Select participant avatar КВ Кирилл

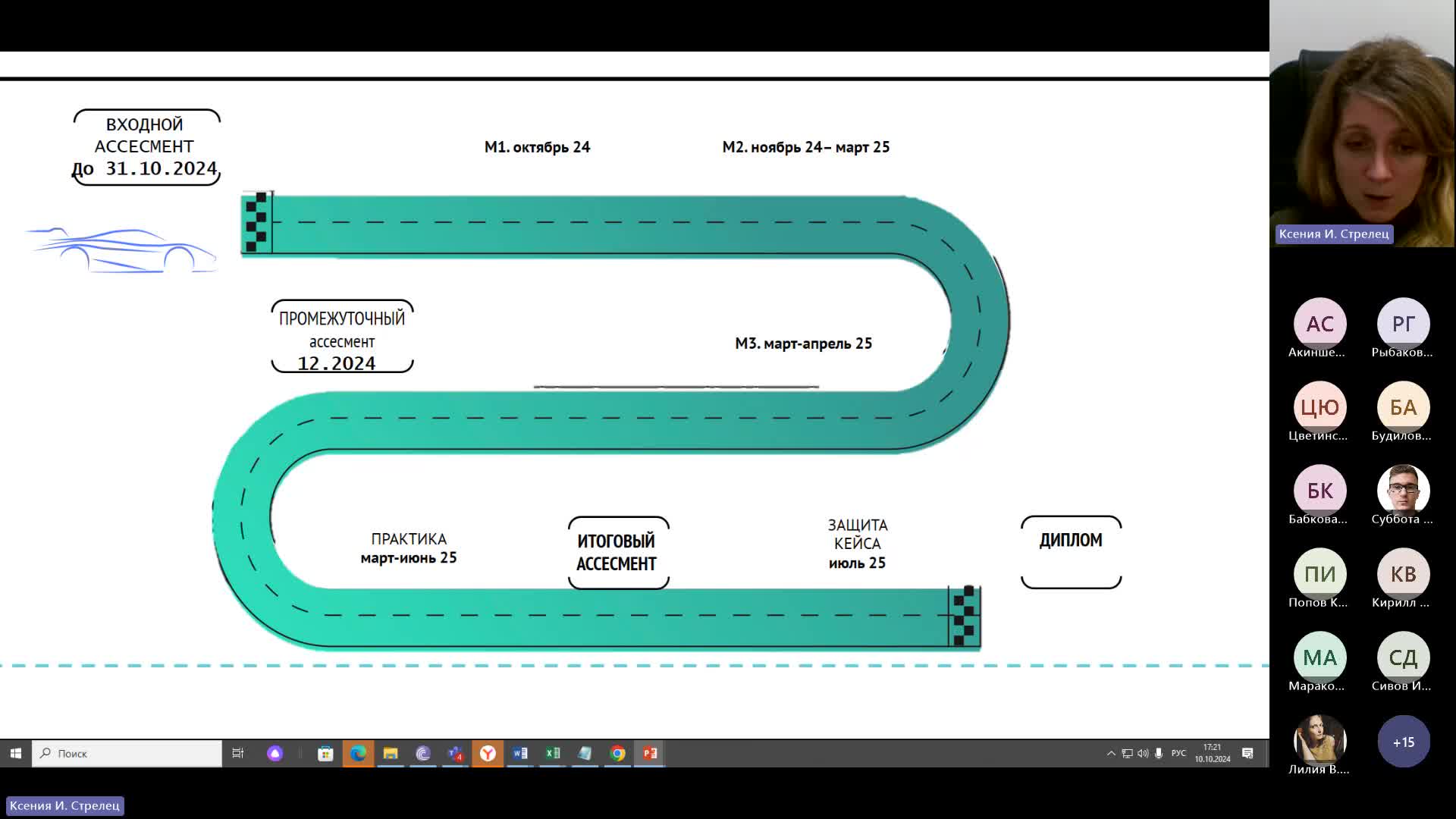coord(1403,574)
